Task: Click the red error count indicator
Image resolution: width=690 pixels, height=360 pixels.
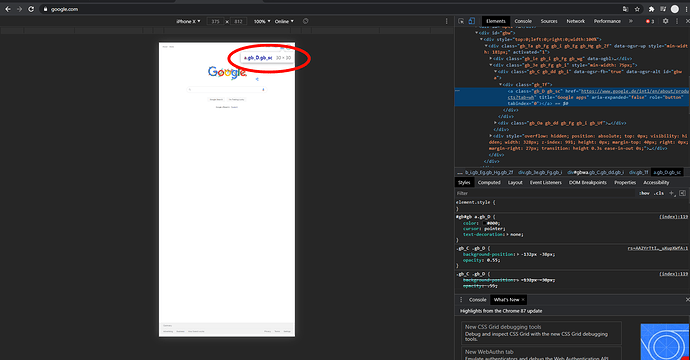Action: 650,21
